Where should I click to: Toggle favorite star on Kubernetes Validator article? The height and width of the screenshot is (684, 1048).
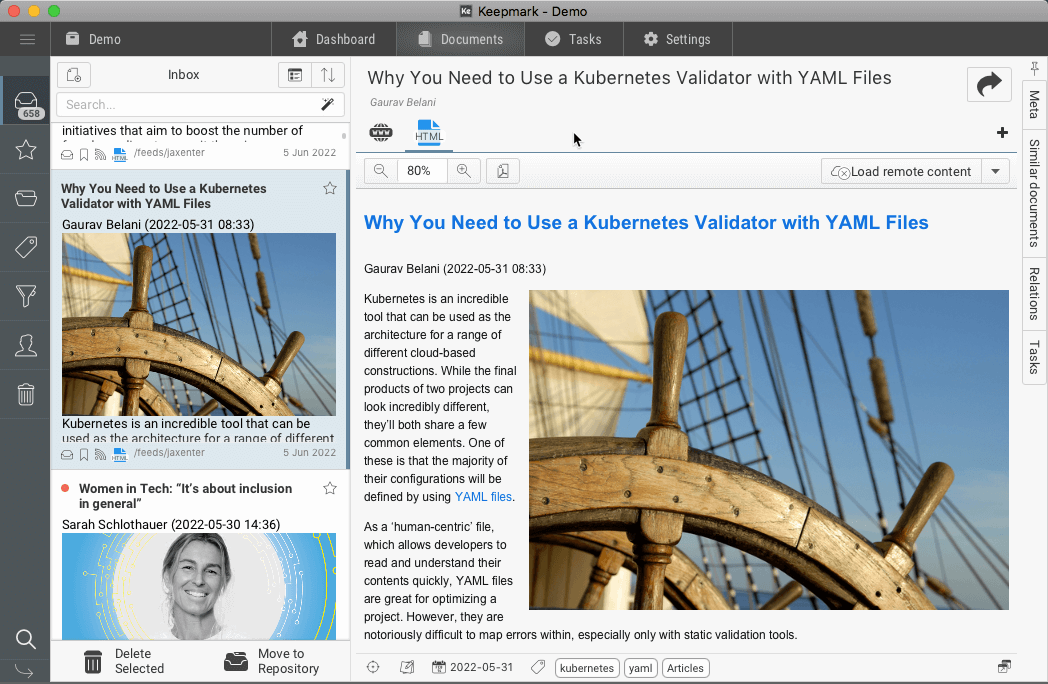pyautogui.click(x=330, y=188)
